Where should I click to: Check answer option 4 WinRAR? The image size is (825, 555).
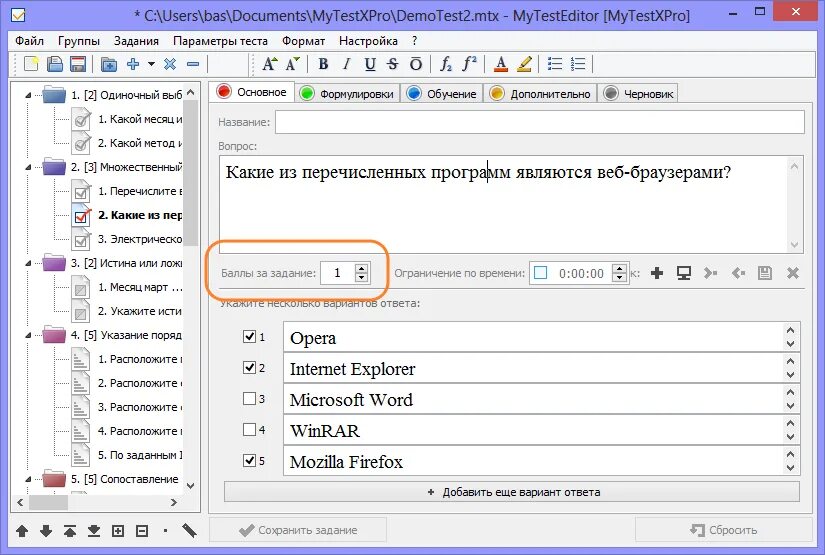tap(249, 429)
